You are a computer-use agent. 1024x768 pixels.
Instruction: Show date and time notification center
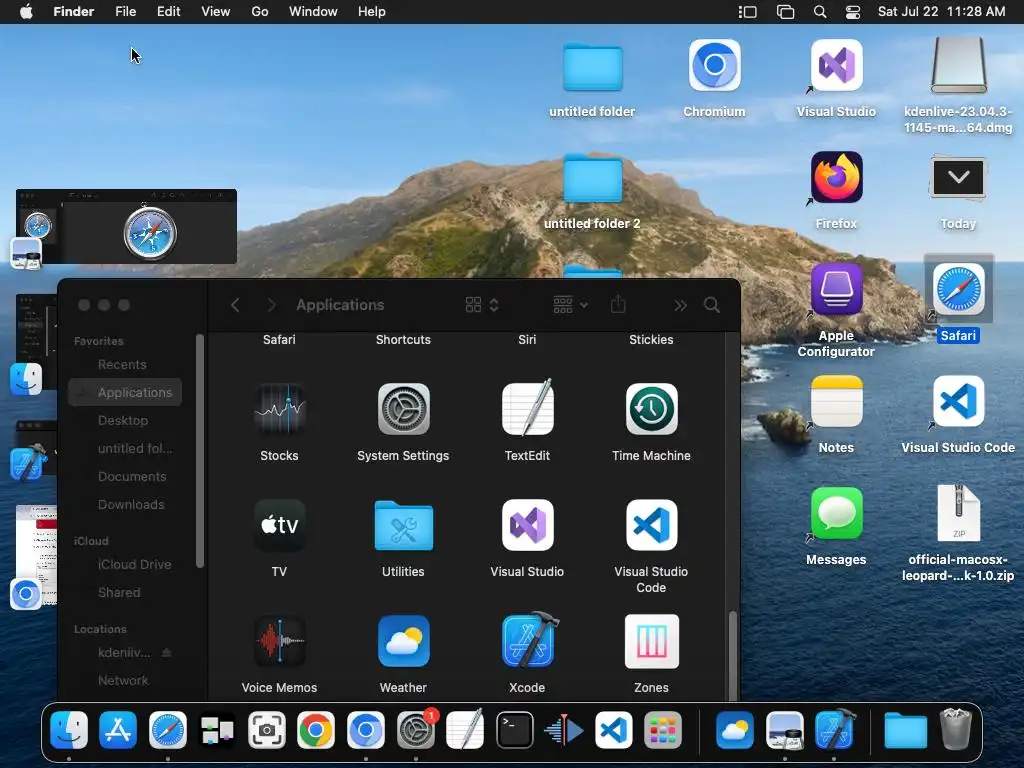(x=941, y=12)
